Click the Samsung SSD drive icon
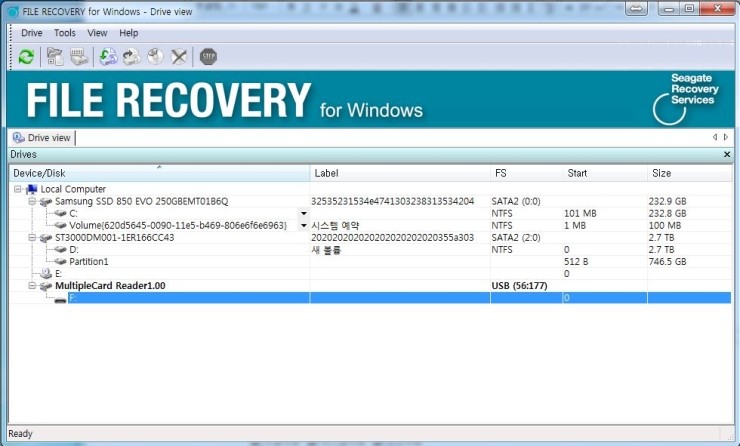The image size is (740, 446). tap(45, 202)
